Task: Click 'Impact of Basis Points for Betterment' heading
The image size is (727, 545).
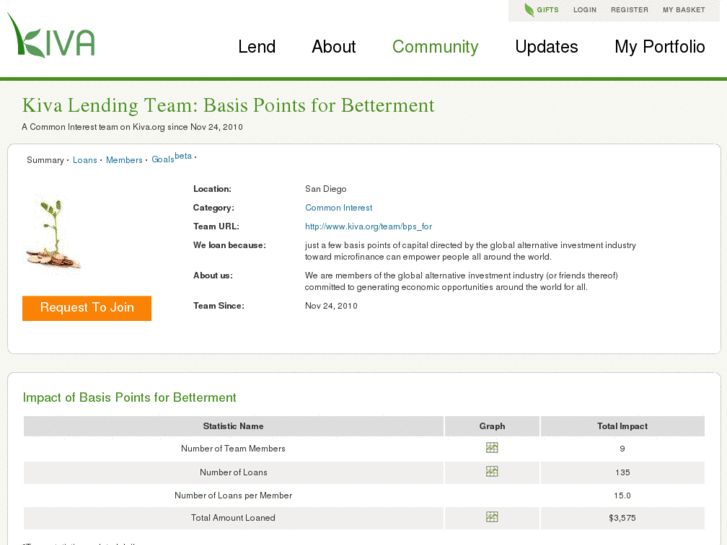Action: (x=129, y=398)
